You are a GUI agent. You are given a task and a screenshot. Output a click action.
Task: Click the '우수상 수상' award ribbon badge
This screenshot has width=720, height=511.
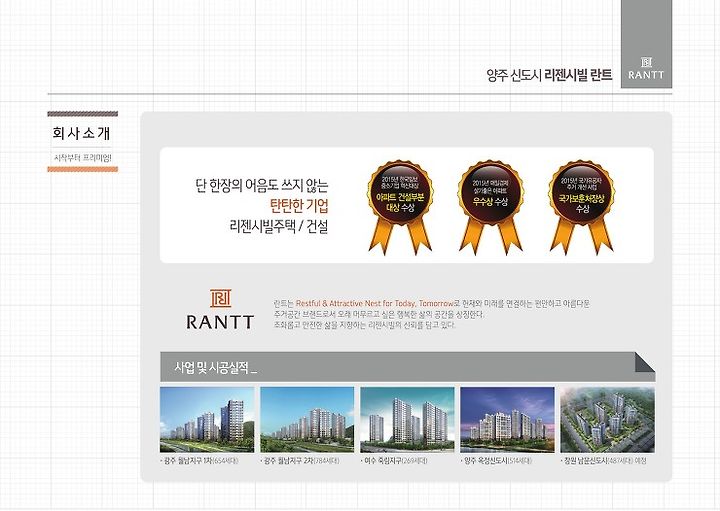pos(490,207)
